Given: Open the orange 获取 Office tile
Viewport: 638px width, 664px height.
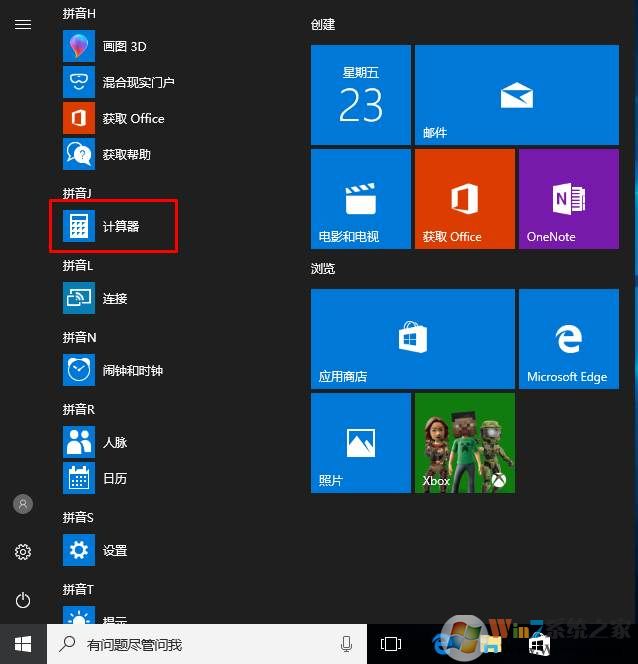Looking at the screenshot, I should (465, 199).
